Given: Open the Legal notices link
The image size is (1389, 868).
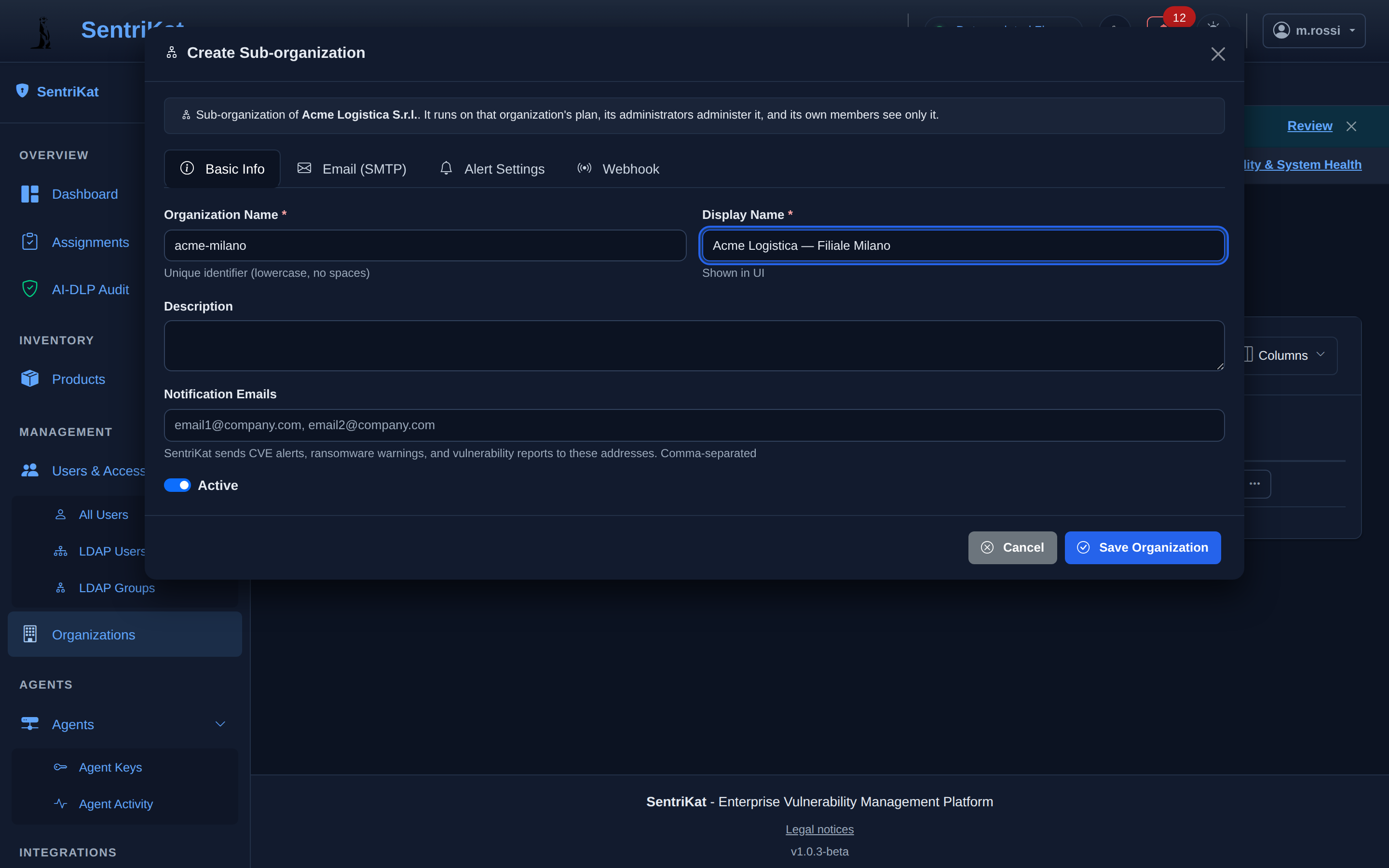Looking at the screenshot, I should pyautogui.click(x=819, y=829).
